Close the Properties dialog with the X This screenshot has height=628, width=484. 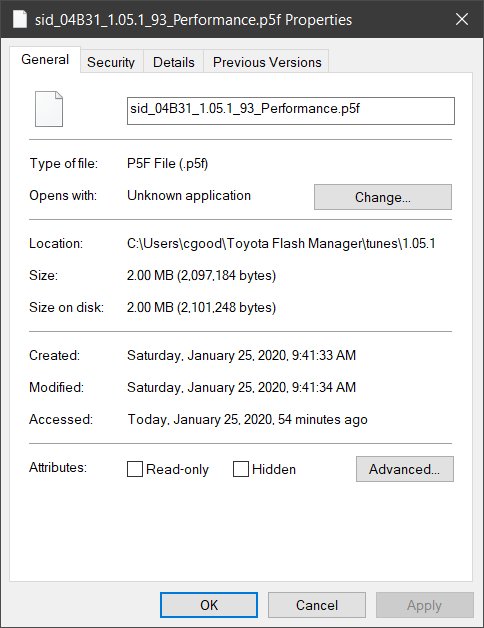(462, 19)
